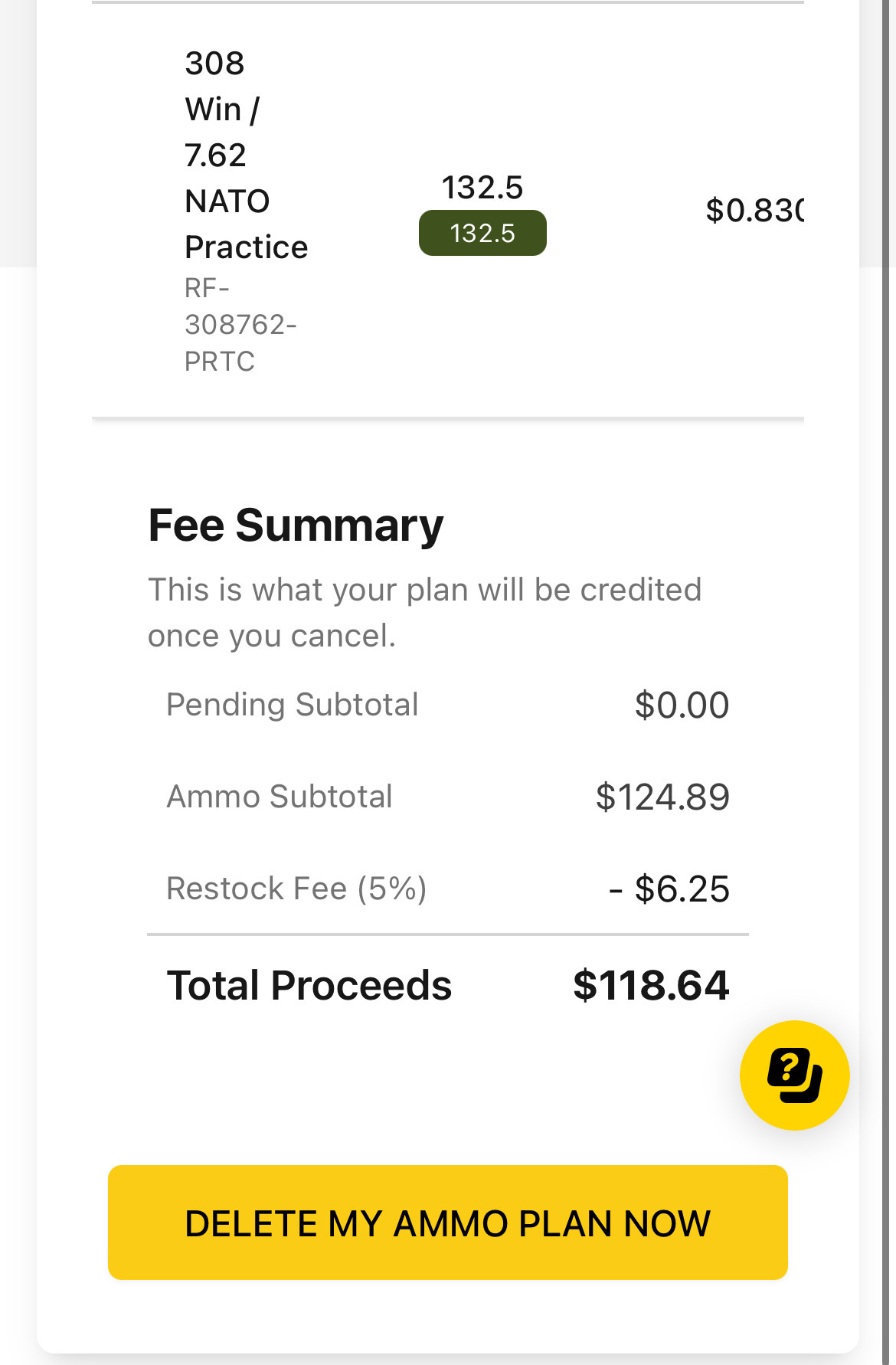Click the Fee Summary heading
The height and width of the screenshot is (1365, 896).
[x=296, y=525]
